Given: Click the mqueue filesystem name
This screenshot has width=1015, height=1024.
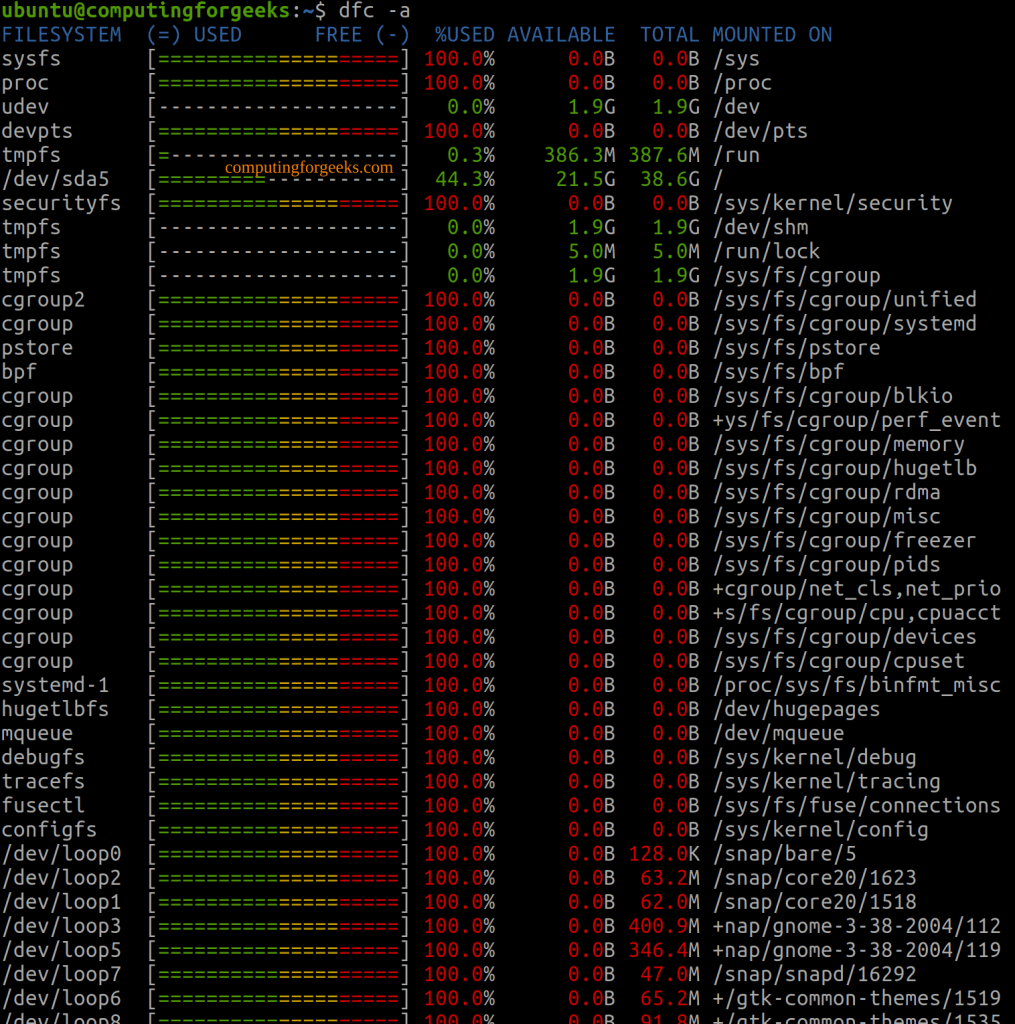Looking at the screenshot, I should (37, 733).
